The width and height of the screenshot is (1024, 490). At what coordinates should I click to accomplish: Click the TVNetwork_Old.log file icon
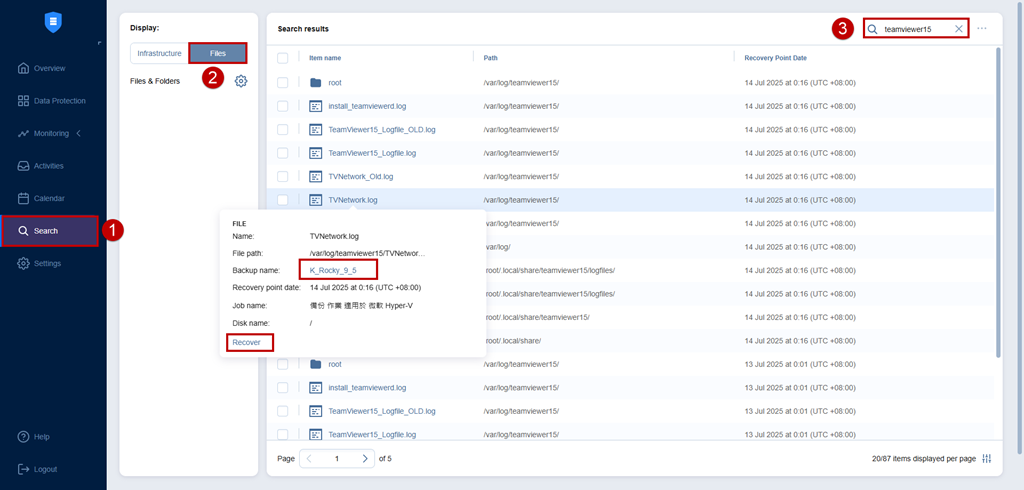pyautogui.click(x=316, y=176)
